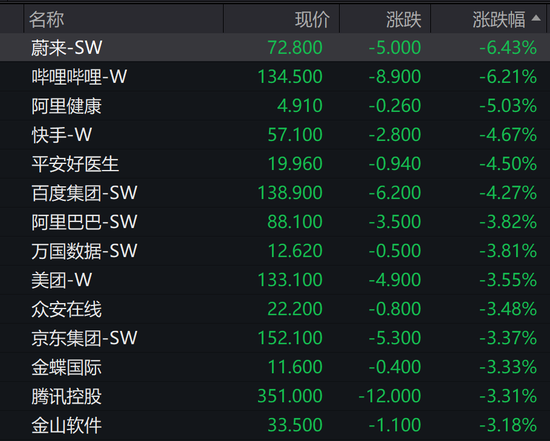Click the 138.900 price of 百度集团-SW
The height and width of the screenshot is (441, 550).
point(290,193)
